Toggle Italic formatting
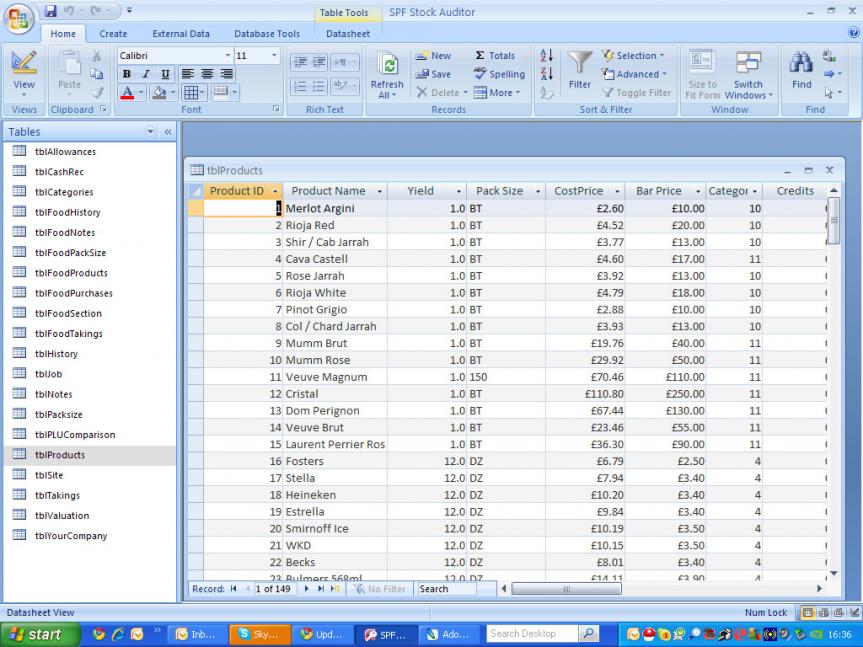 (146, 74)
